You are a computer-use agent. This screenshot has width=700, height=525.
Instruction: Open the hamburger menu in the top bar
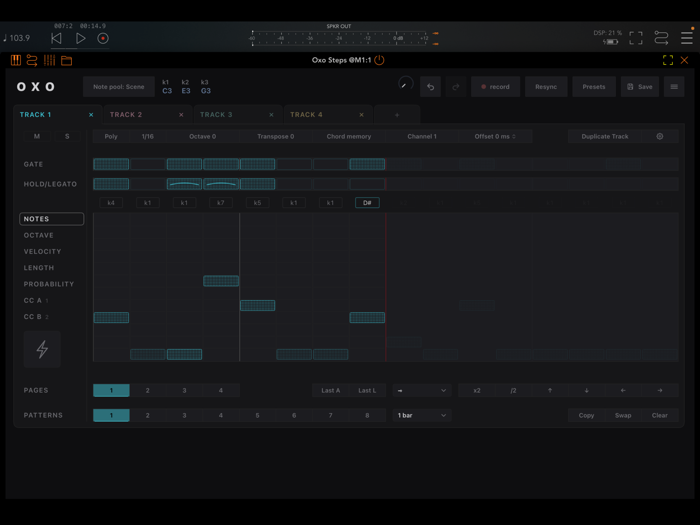687,38
